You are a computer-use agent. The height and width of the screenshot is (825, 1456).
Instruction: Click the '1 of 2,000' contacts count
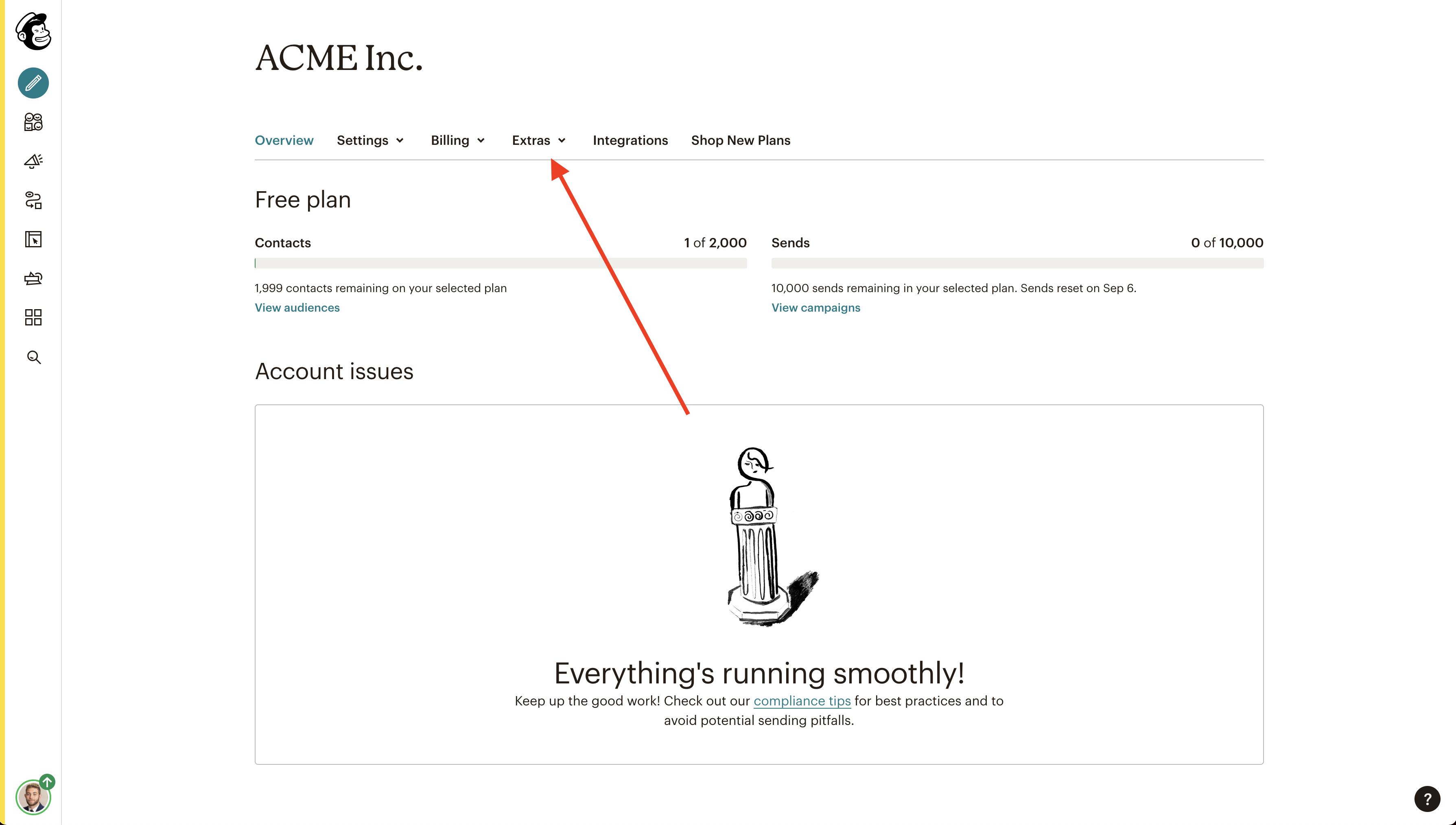pyautogui.click(x=715, y=242)
